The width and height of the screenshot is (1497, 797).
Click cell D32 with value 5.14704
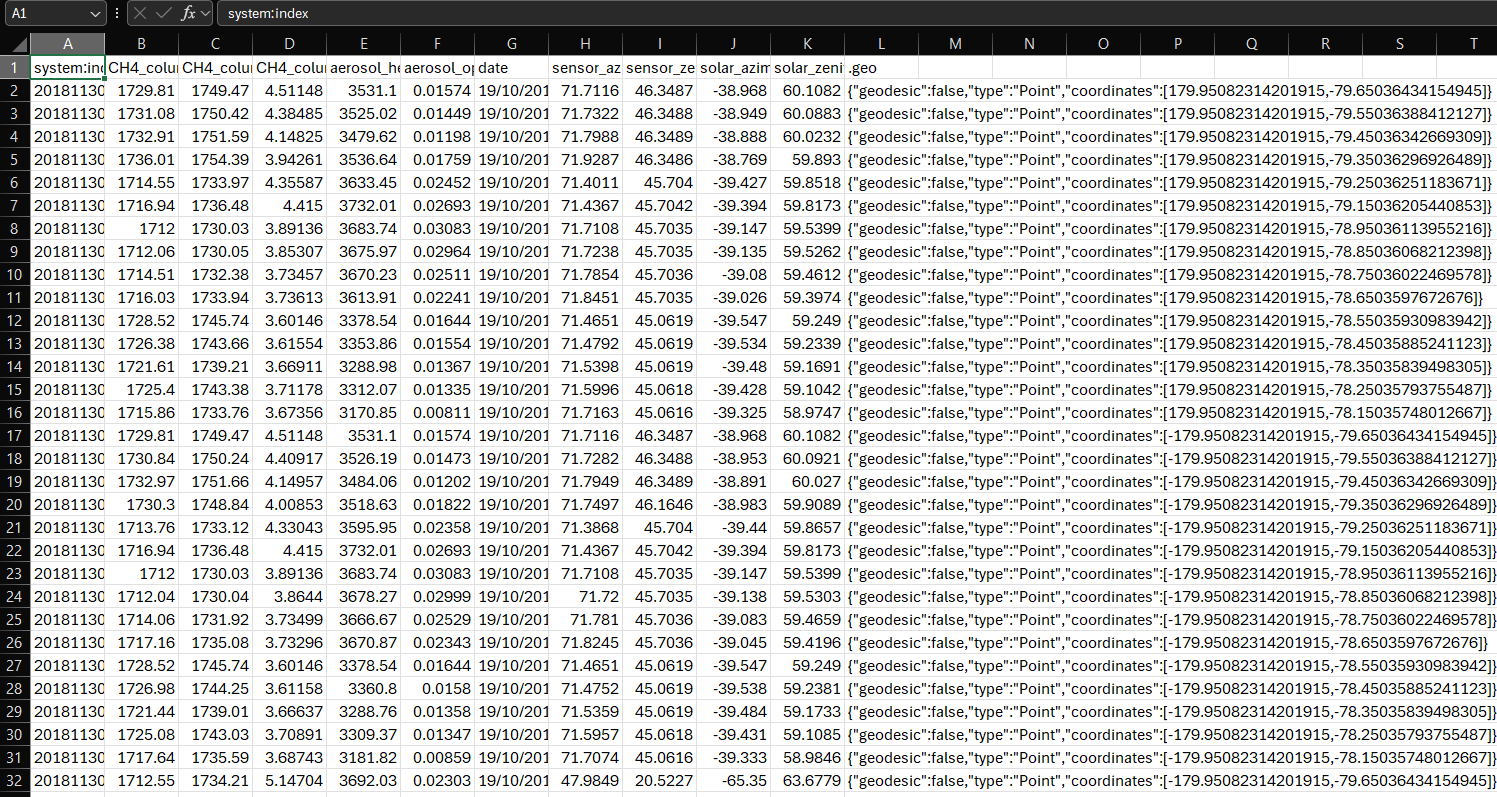(289, 780)
